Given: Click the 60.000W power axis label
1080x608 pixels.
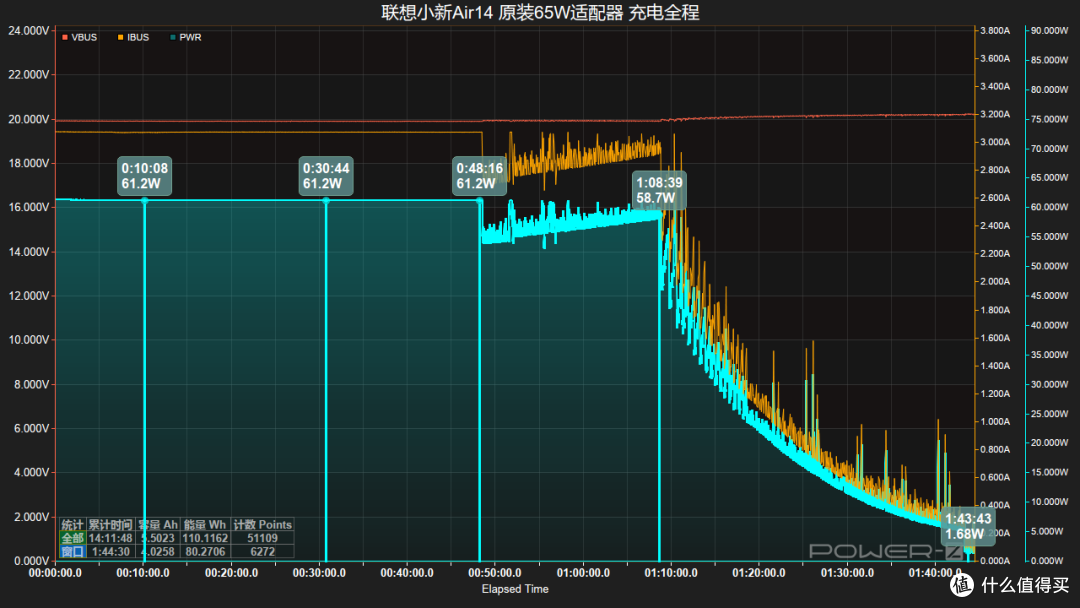Looking at the screenshot, I should click(1050, 207).
